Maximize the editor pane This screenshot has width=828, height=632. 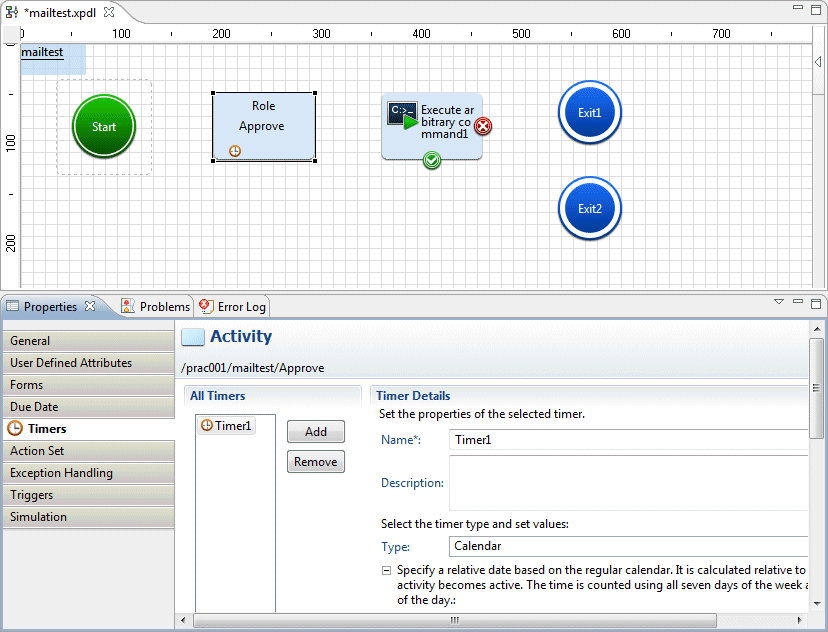[816, 9]
